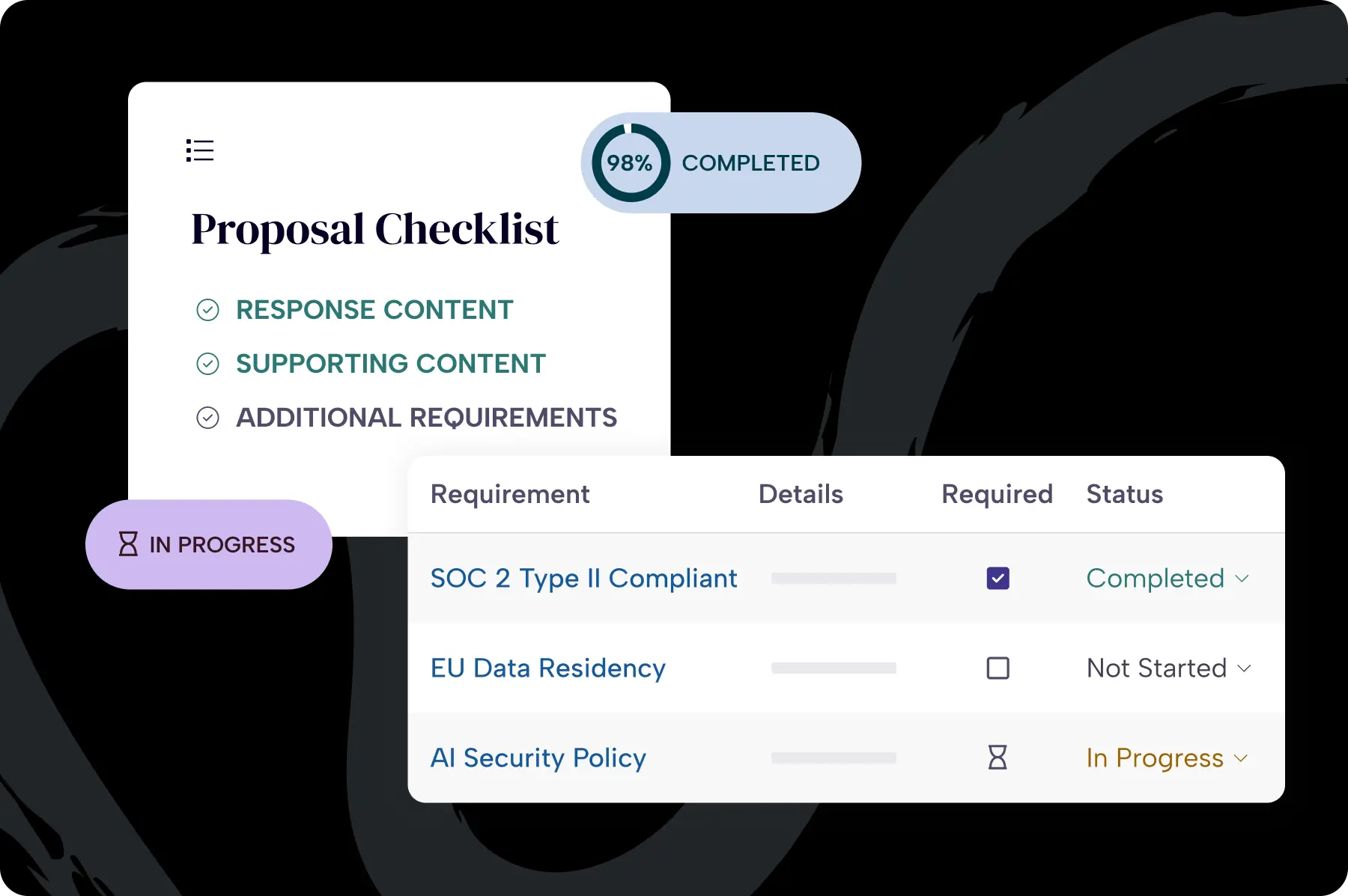Check the EU Data Residency Required checkbox

click(x=998, y=668)
